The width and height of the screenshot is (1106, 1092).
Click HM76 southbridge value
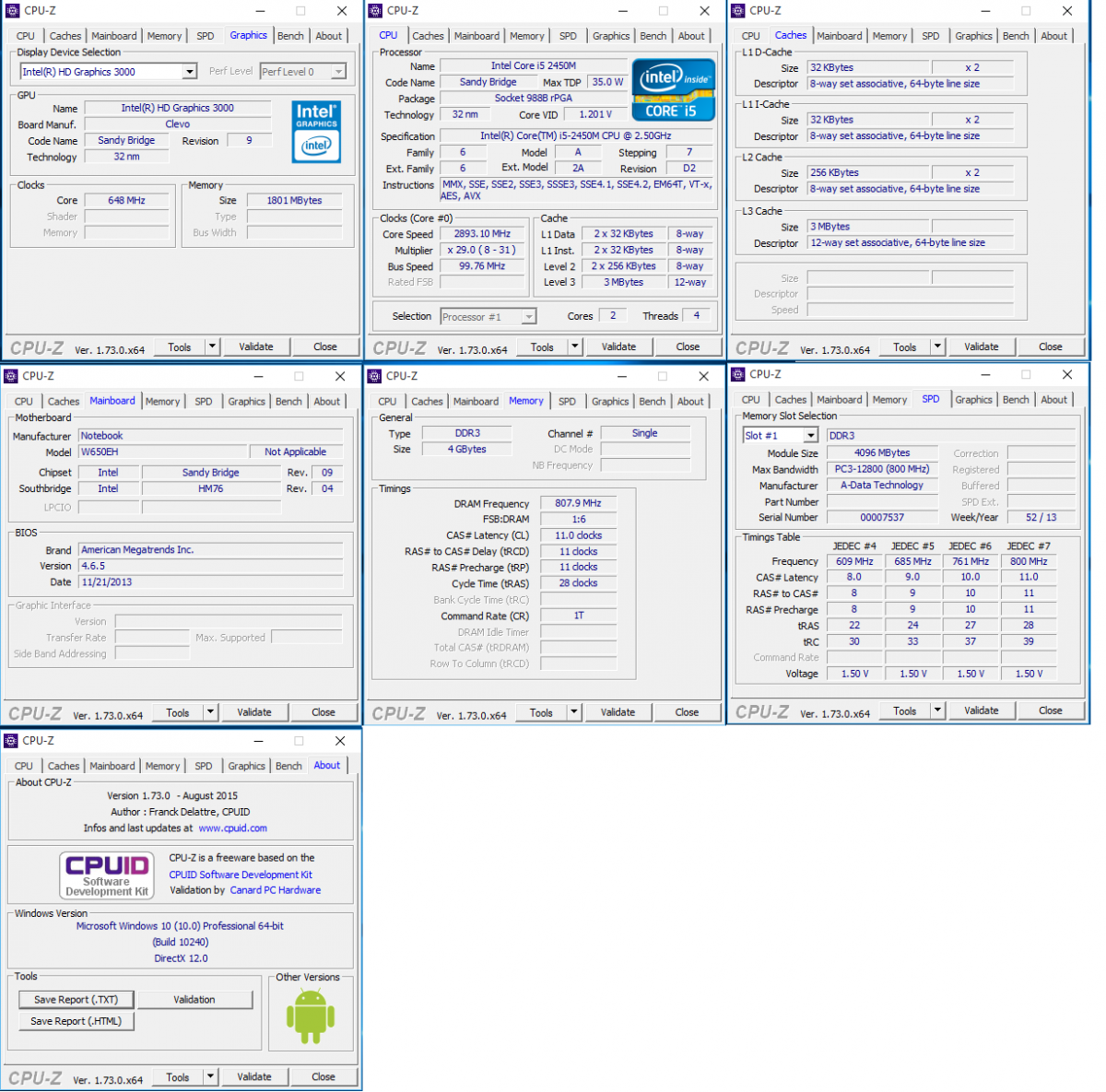pos(211,489)
